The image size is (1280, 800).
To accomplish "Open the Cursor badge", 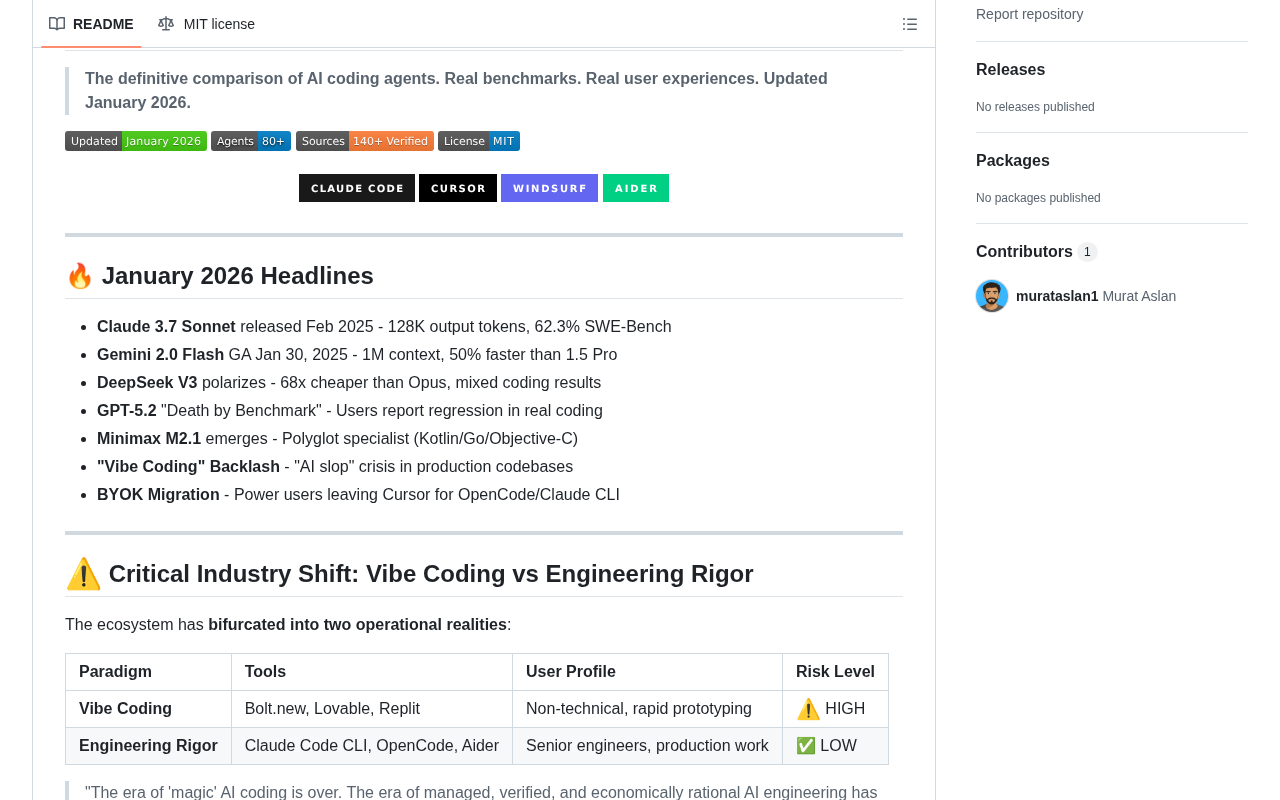I will [x=458, y=188].
